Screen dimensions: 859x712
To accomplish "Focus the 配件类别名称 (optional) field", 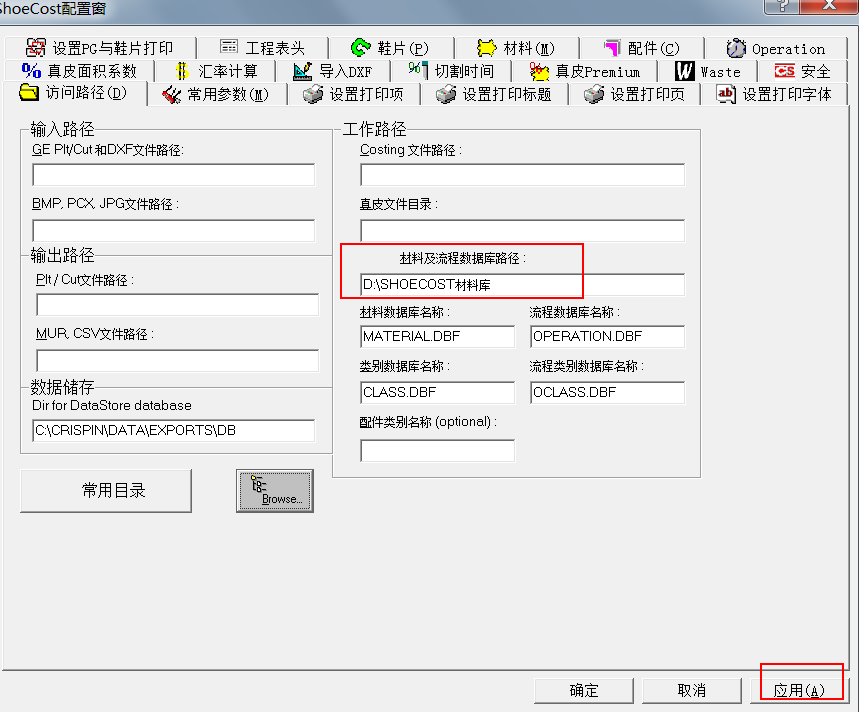I will coord(438,451).
